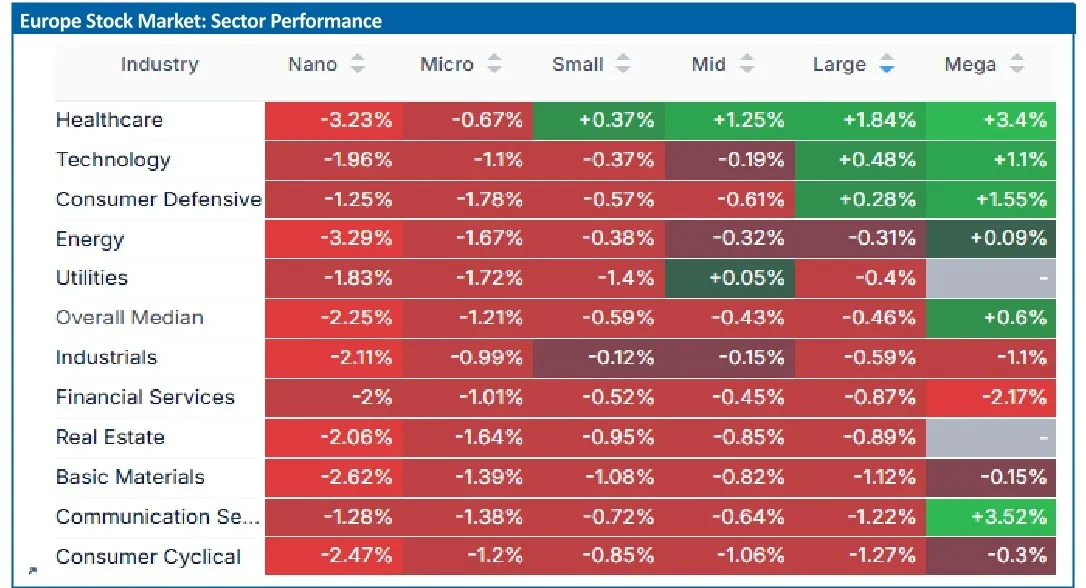Select the truncated Communication Se... label

158,517
